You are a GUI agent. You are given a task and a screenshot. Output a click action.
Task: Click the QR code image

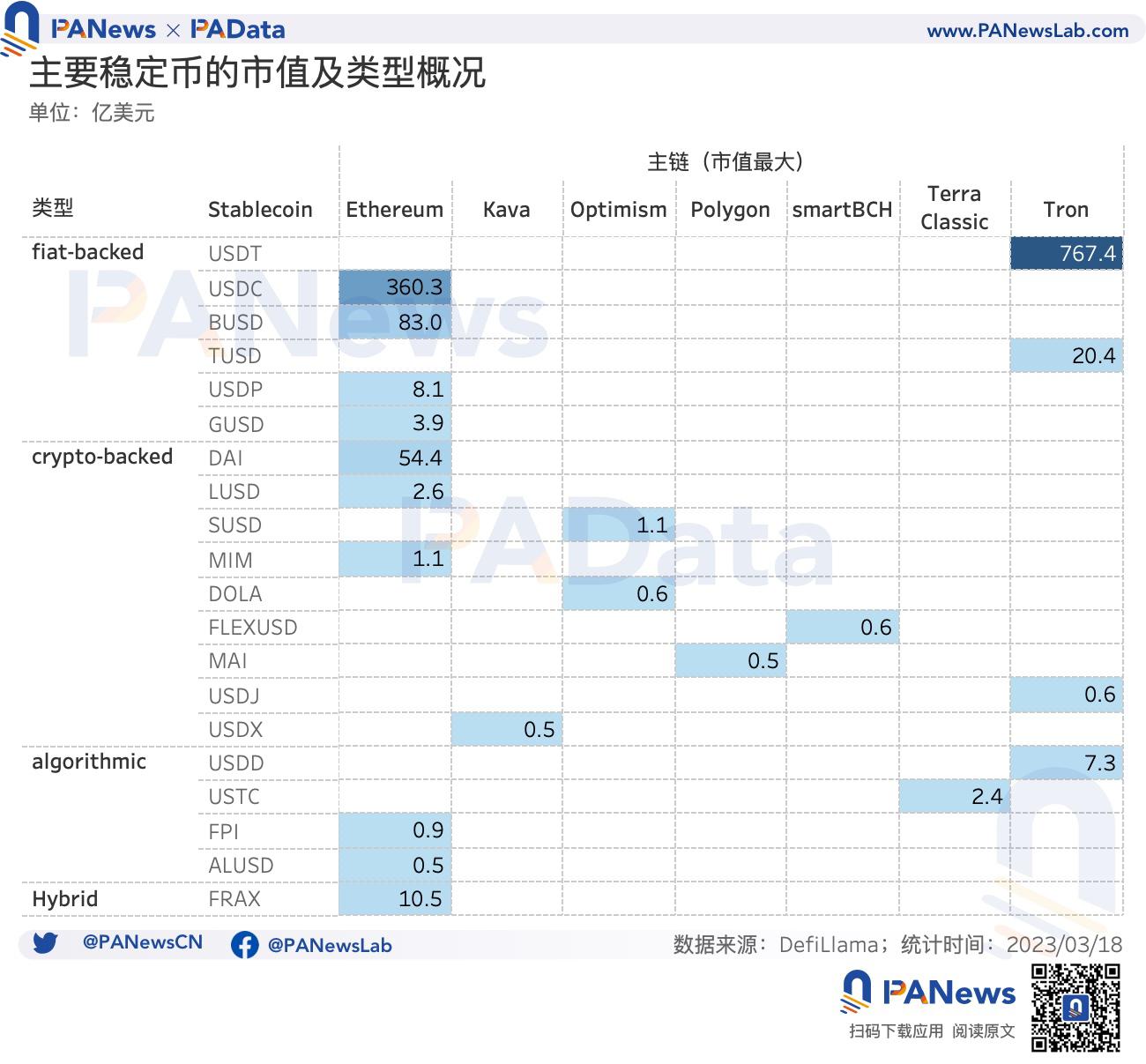click(1075, 1008)
